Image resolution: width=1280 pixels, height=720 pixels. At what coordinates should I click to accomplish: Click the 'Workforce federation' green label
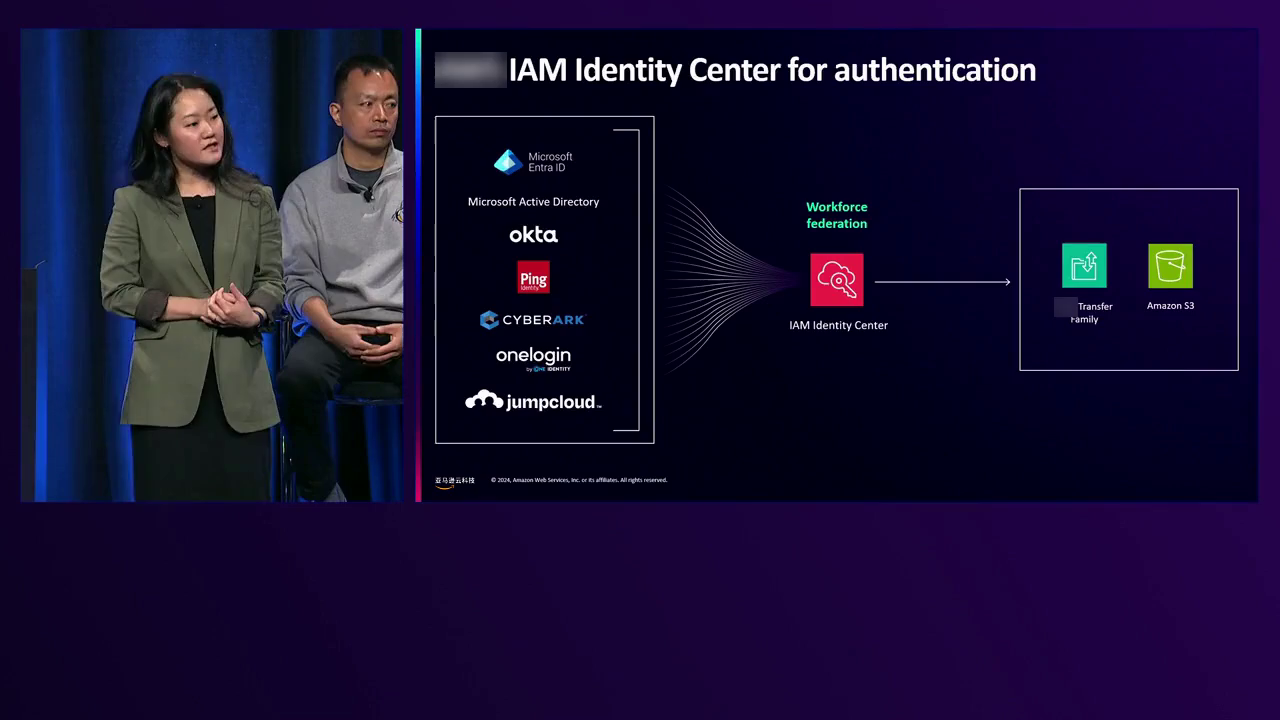coord(837,215)
